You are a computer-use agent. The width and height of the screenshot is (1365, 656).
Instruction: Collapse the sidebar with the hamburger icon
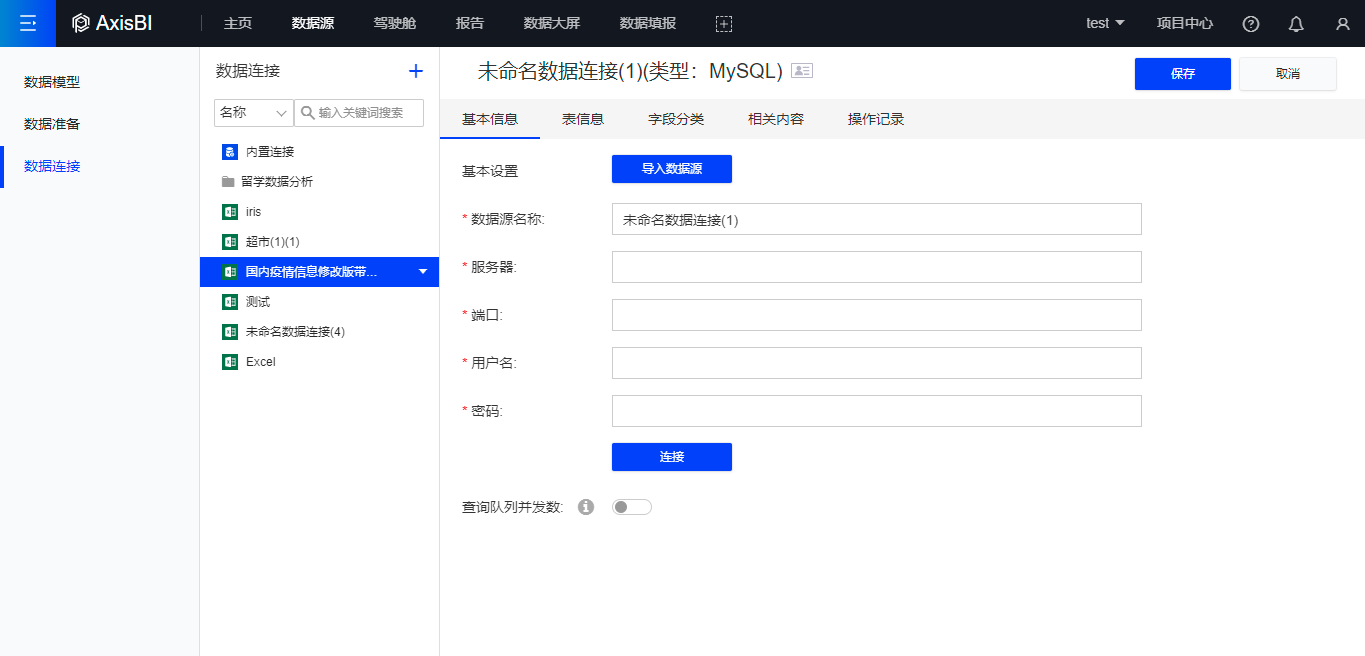click(x=27, y=23)
